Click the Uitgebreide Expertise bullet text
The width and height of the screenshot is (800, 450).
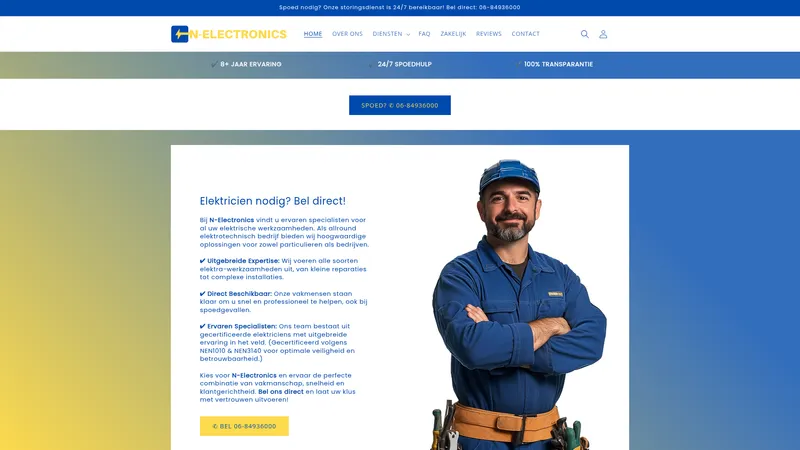tap(284, 269)
